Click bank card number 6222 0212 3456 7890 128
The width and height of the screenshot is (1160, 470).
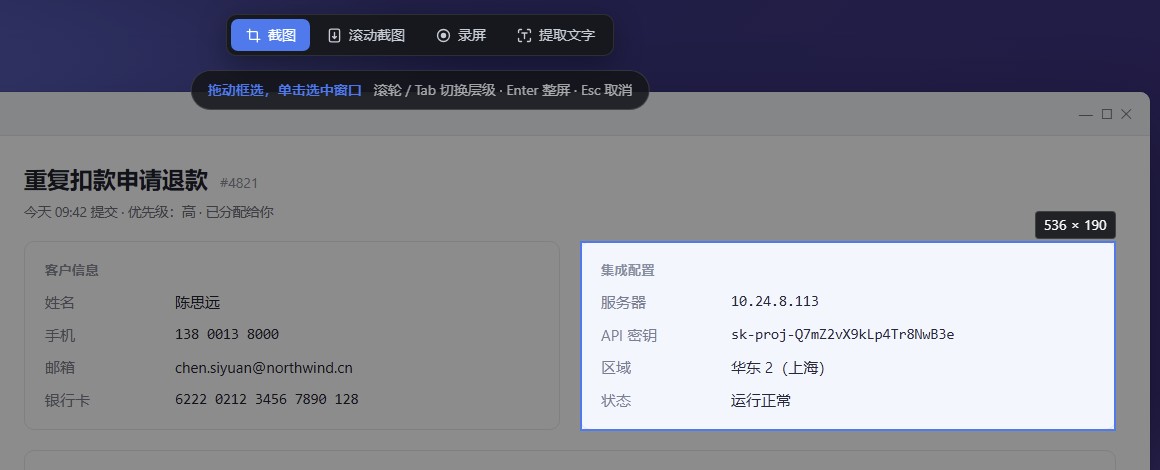click(267, 400)
